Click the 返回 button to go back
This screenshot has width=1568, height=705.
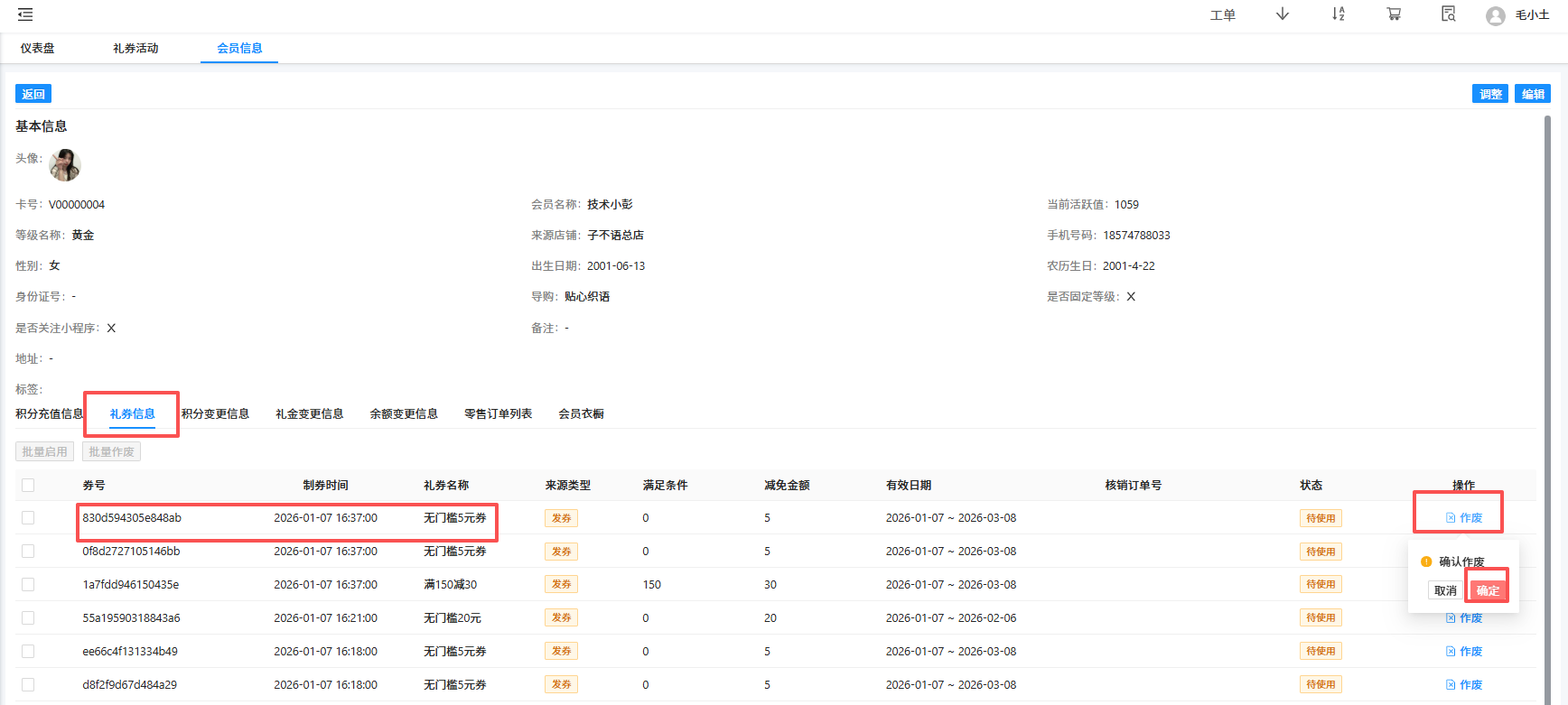33,94
